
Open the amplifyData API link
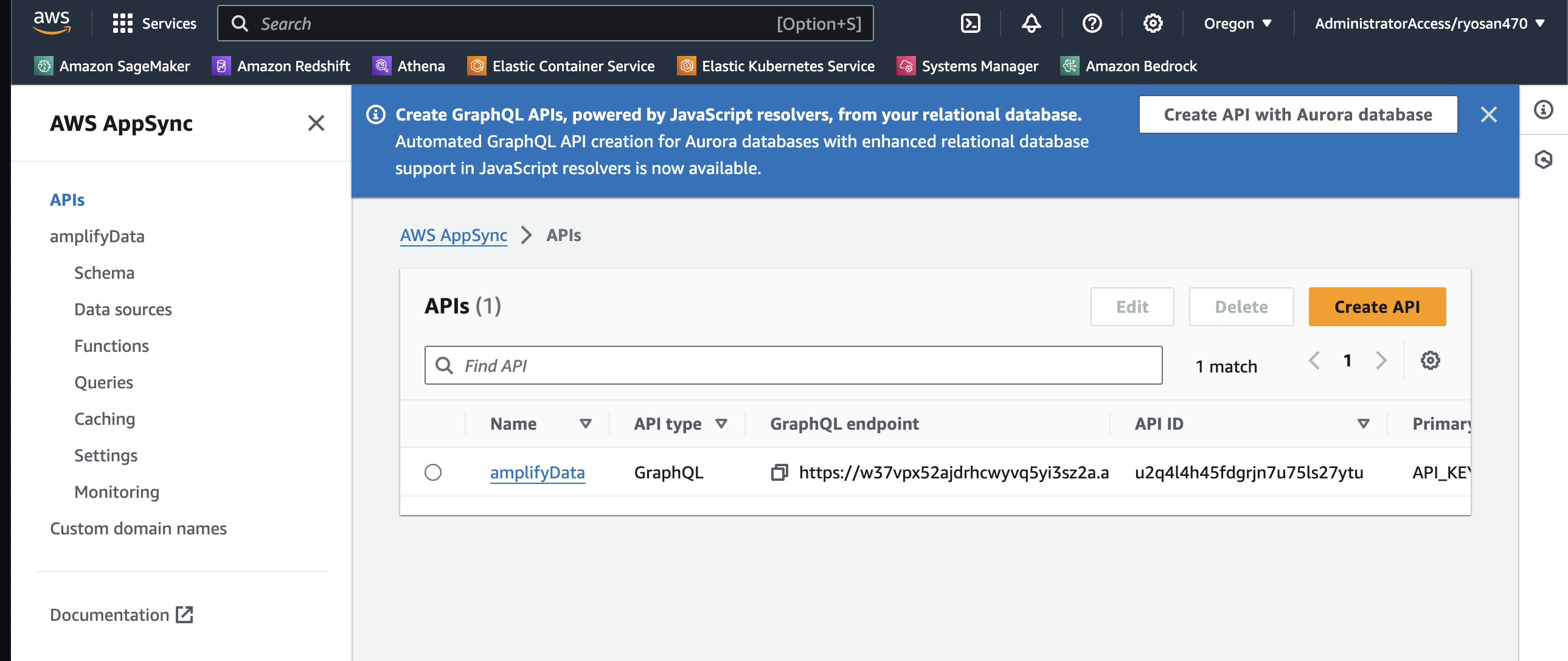click(537, 472)
